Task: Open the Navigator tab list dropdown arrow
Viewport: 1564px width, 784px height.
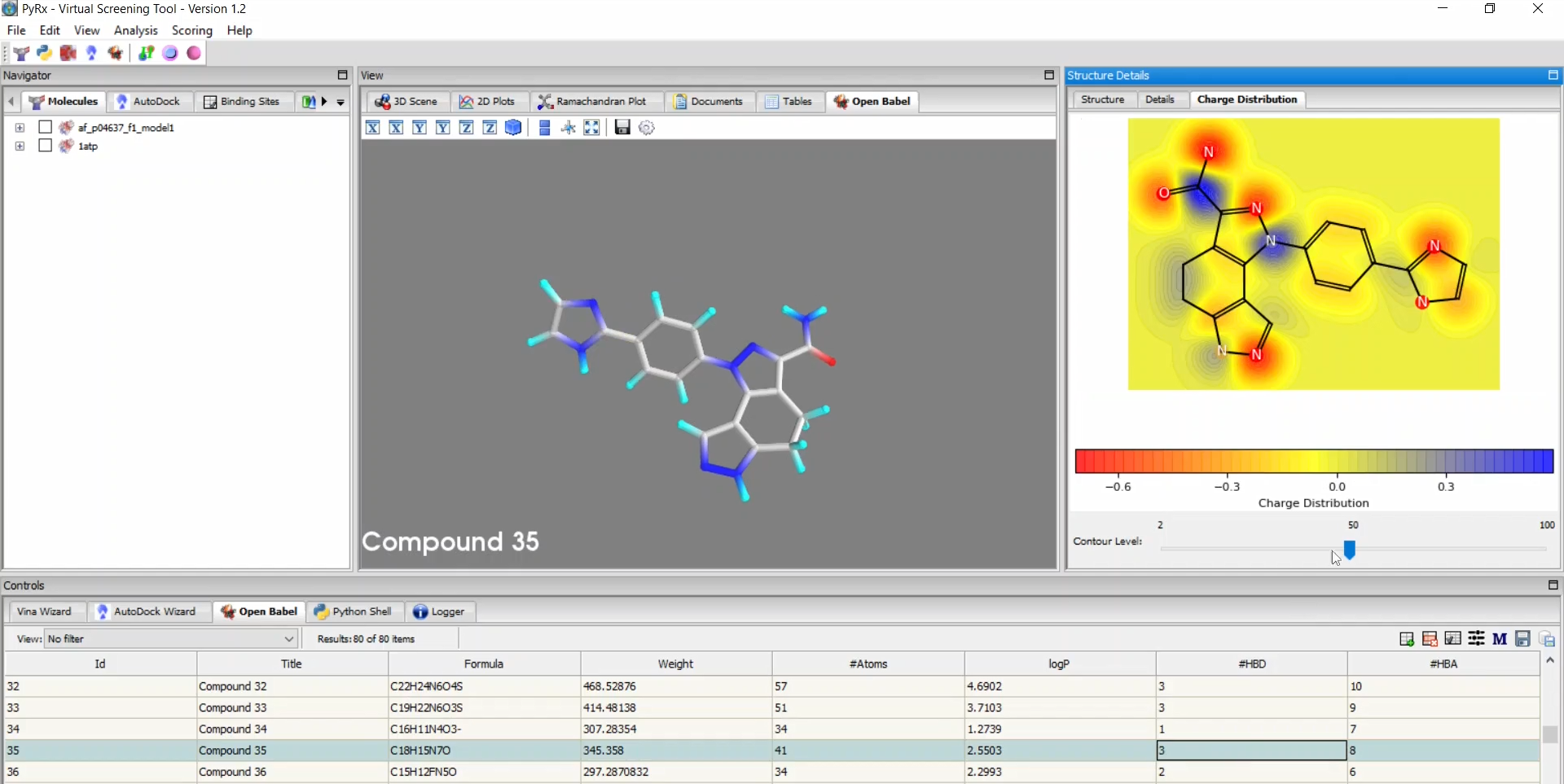Action: [340, 102]
